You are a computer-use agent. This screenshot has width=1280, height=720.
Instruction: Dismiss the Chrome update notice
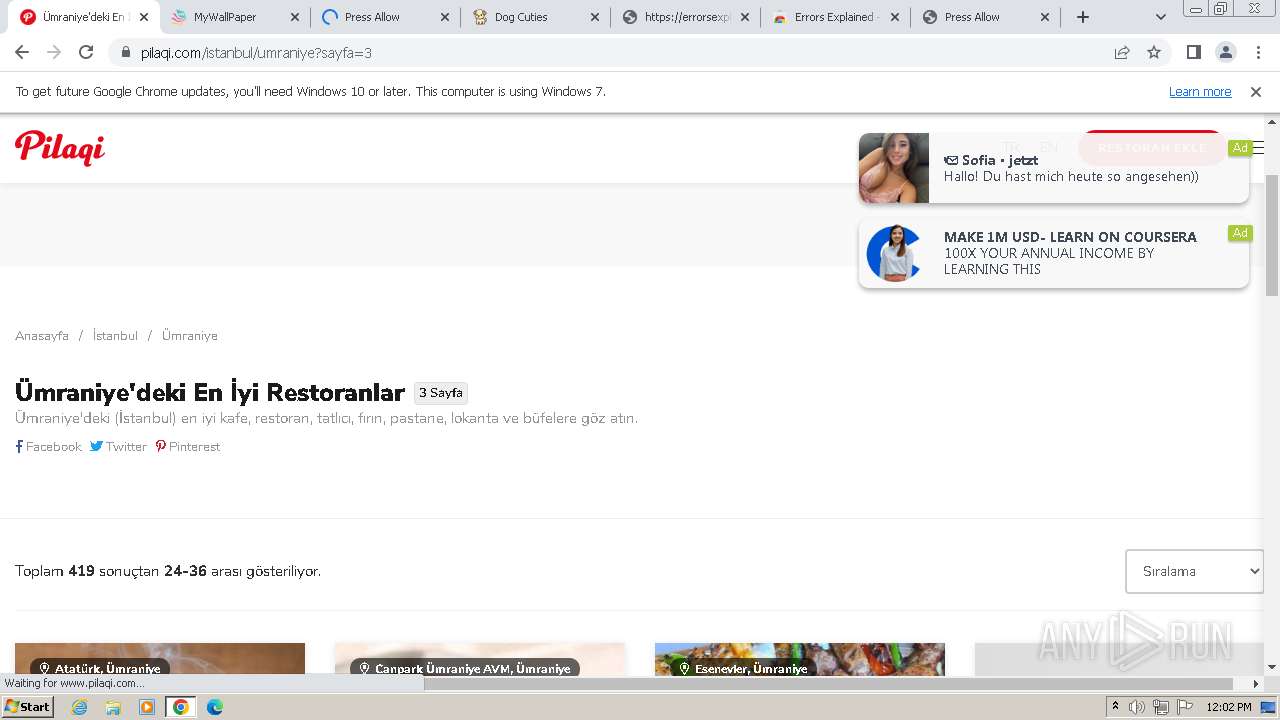[x=1256, y=91]
